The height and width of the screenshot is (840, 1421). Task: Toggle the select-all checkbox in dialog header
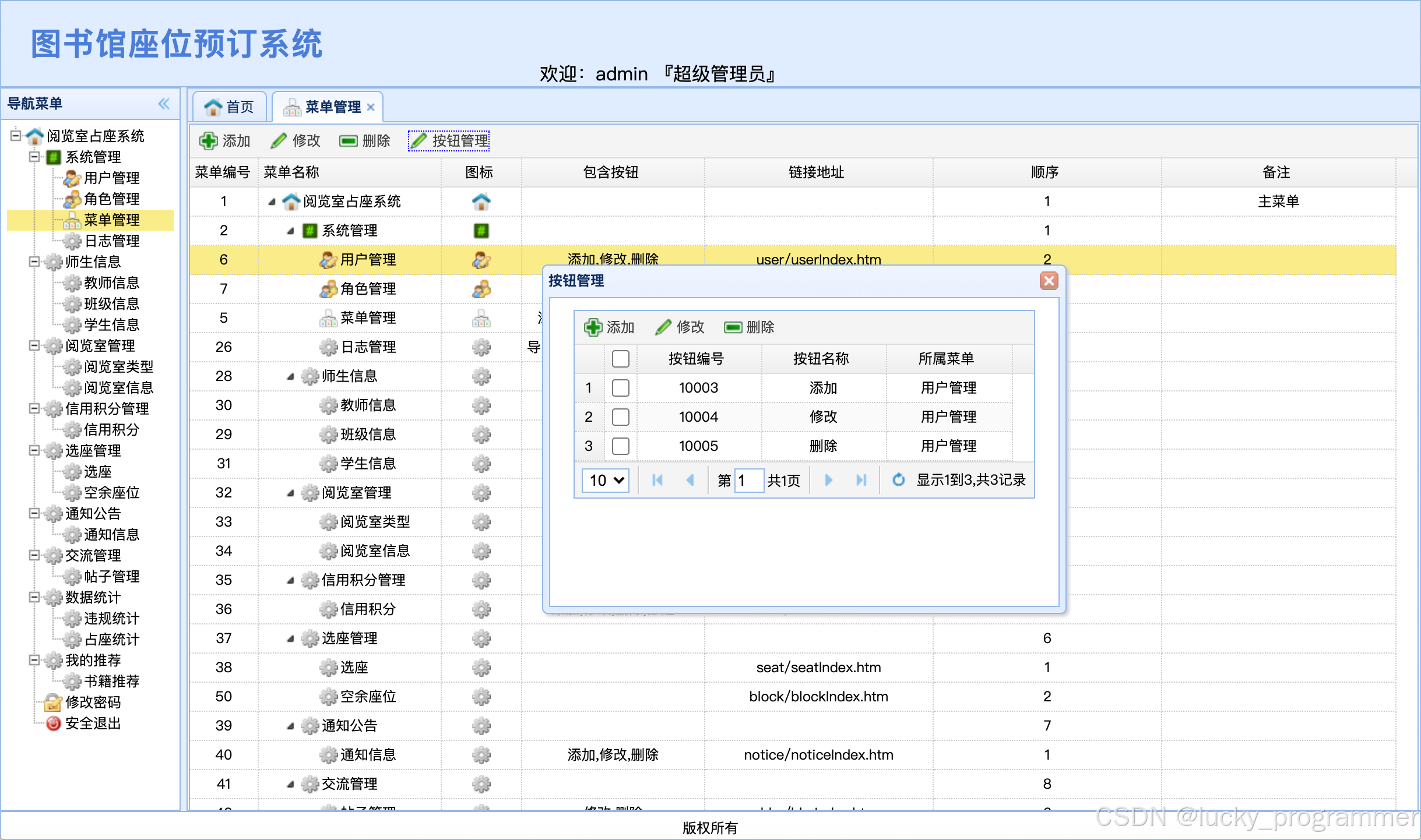point(620,359)
